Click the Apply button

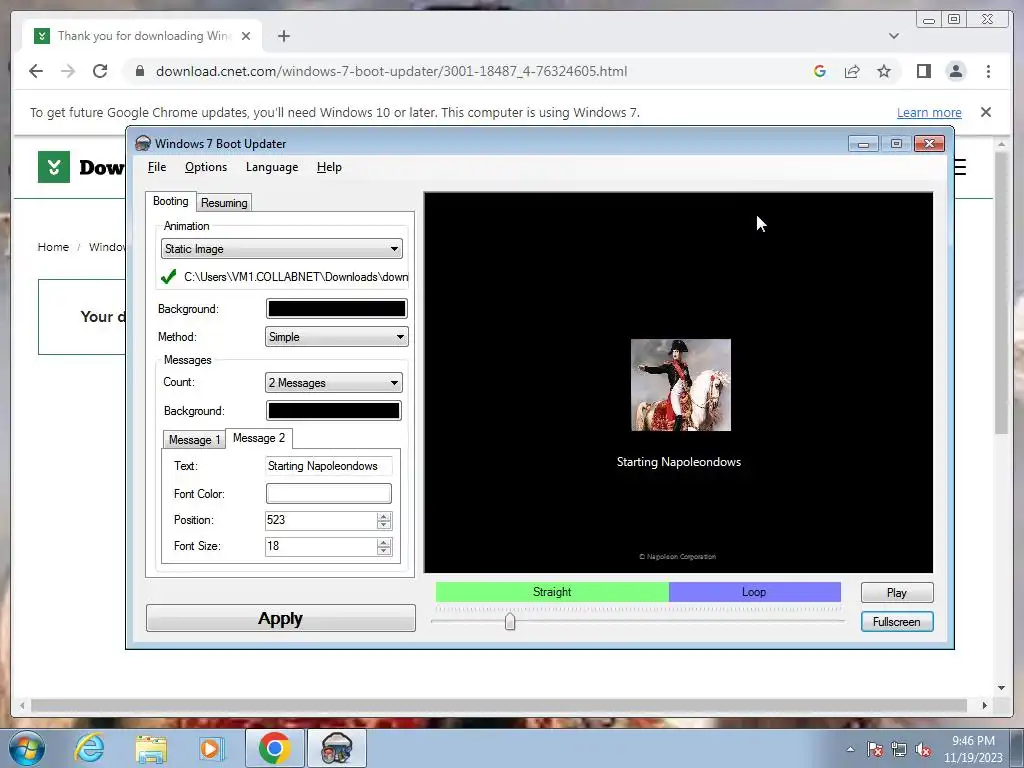pyautogui.click(x=281, y=618)
